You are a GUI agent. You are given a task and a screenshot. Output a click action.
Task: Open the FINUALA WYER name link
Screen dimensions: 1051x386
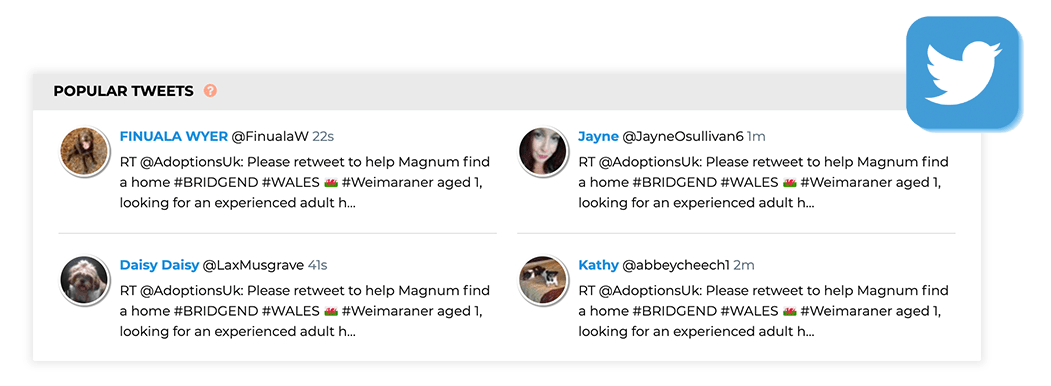click(174, 137)
